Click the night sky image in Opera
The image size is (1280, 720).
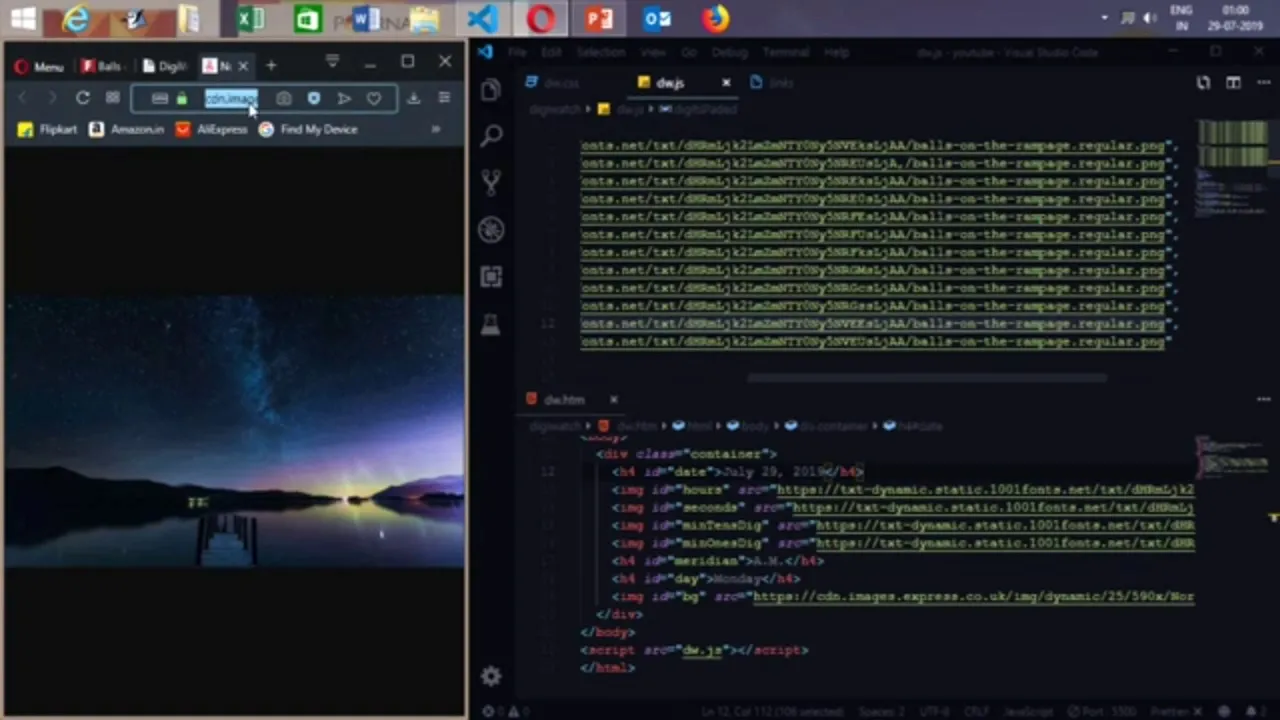click(234, 431)
